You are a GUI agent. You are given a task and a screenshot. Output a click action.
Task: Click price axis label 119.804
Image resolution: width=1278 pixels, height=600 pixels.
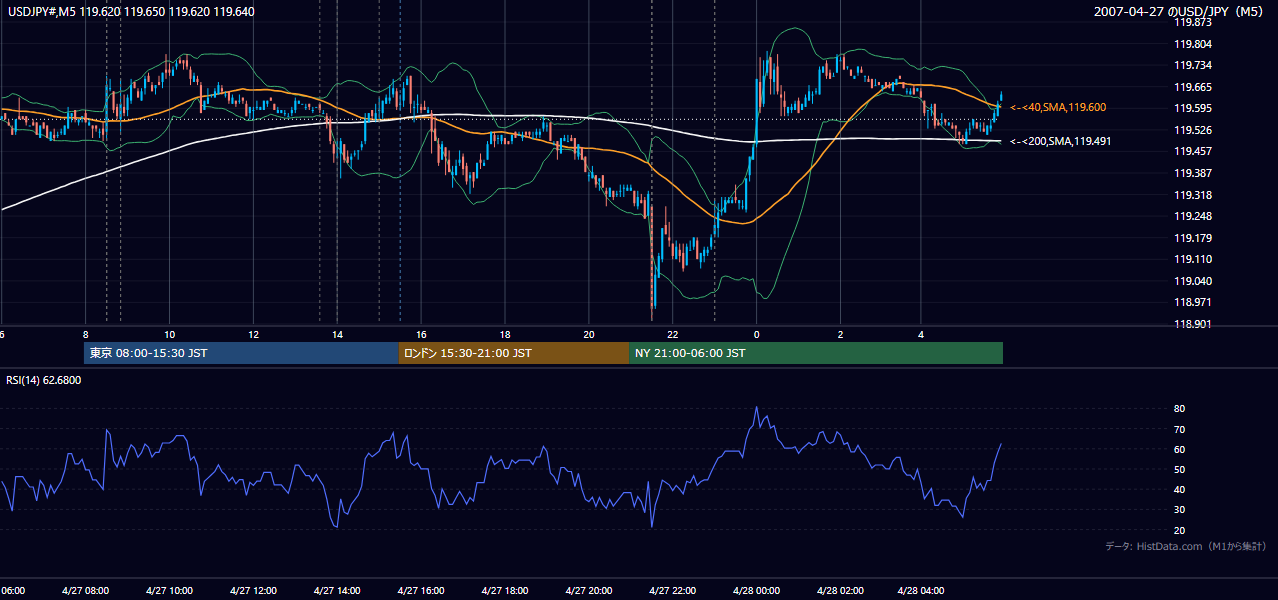[x=1193, y=44]
